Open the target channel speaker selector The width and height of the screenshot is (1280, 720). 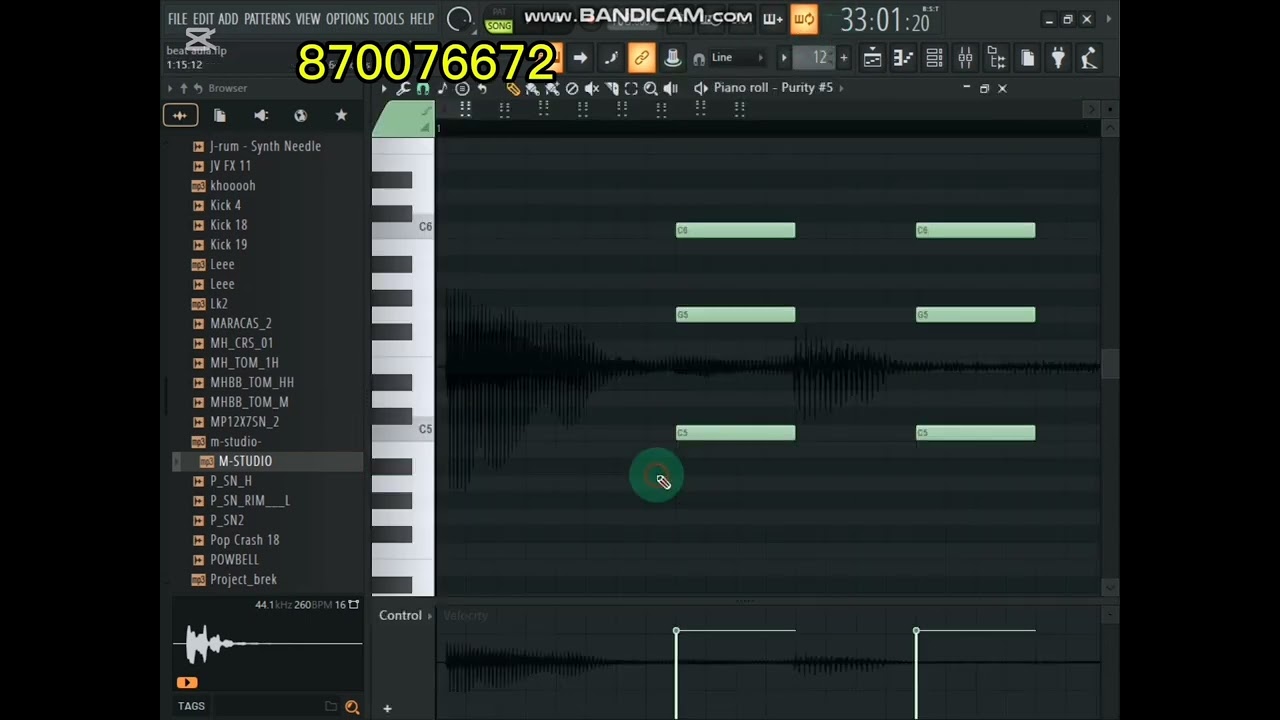click(x=701, y=89)
